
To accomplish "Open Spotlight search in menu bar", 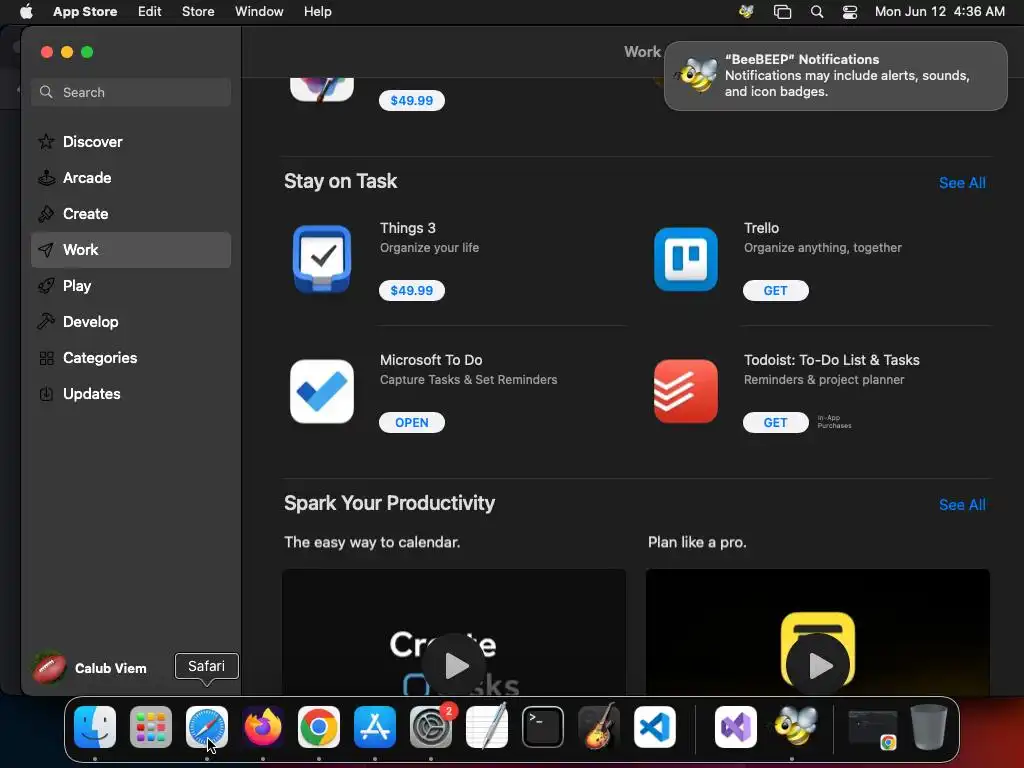I will coord(816,12).
